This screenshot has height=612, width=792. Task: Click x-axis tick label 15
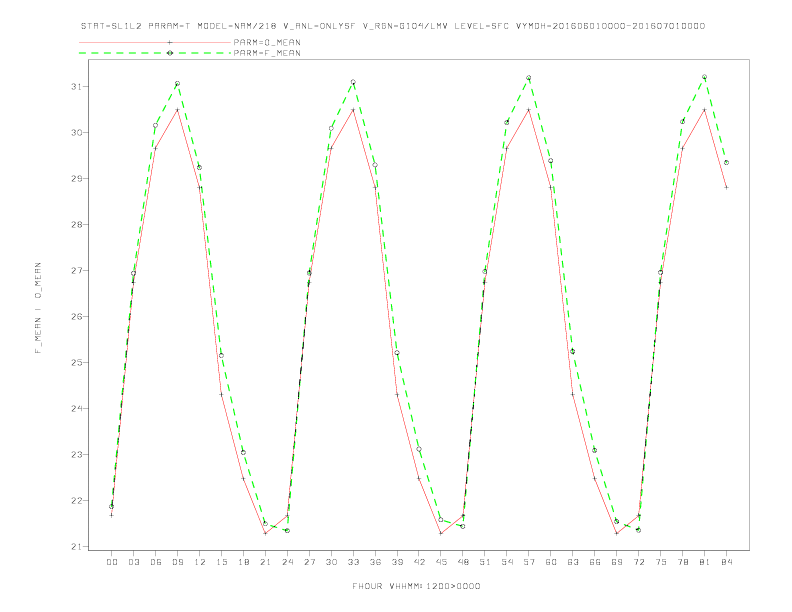tap(221, 562)
